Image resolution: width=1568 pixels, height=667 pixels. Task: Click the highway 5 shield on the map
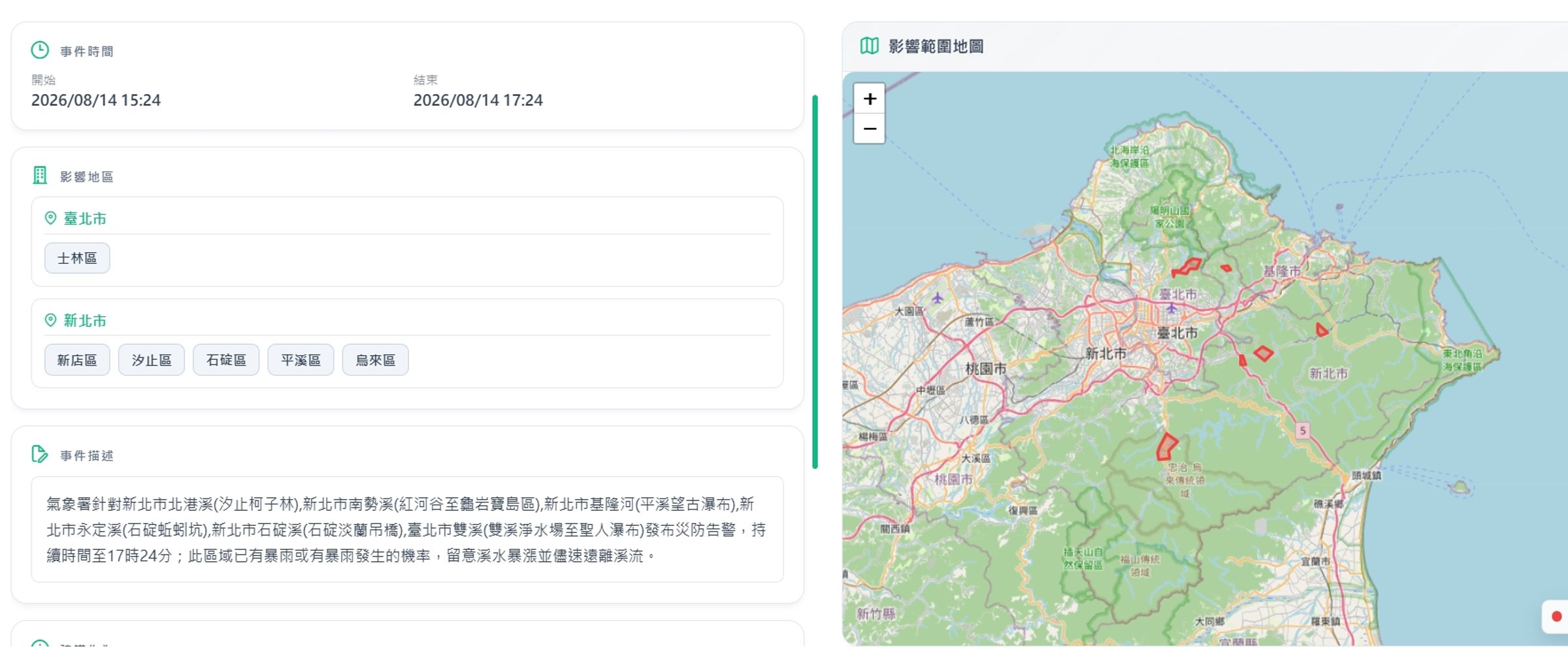pyautogui.click(x=1303, y=430)
